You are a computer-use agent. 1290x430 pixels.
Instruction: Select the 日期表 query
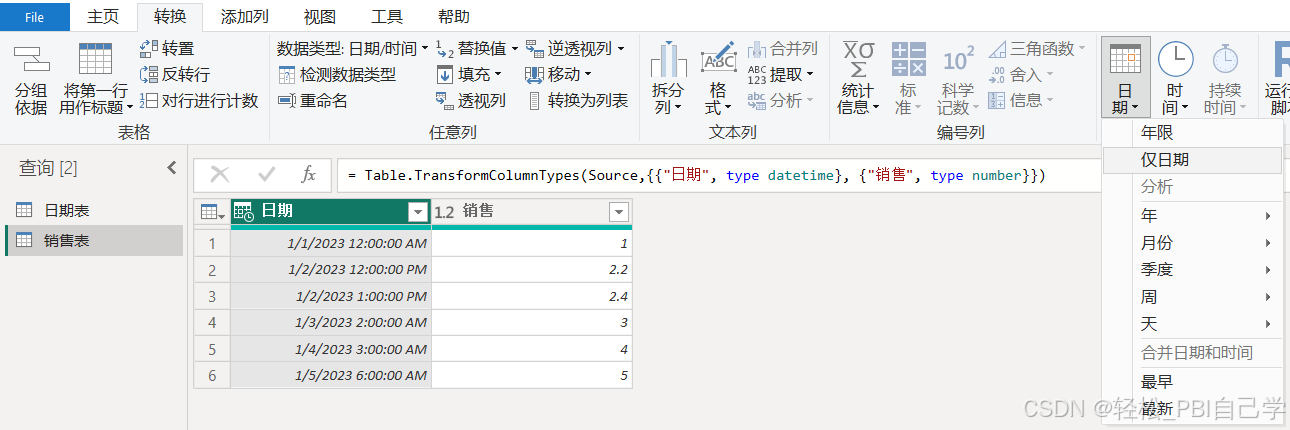pyautogui.click(x=94, y=210)
